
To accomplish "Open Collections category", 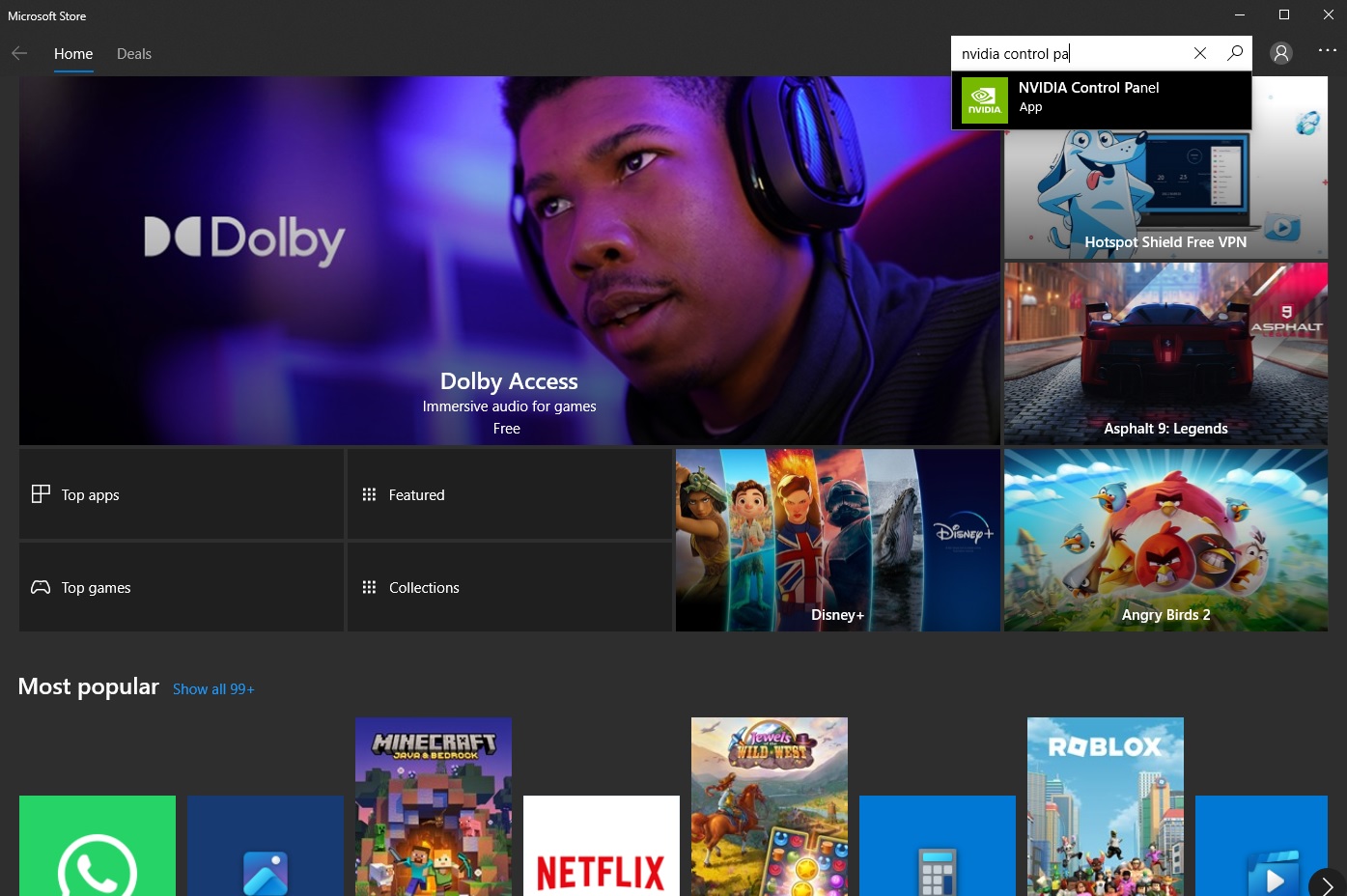I will (510, 587).
